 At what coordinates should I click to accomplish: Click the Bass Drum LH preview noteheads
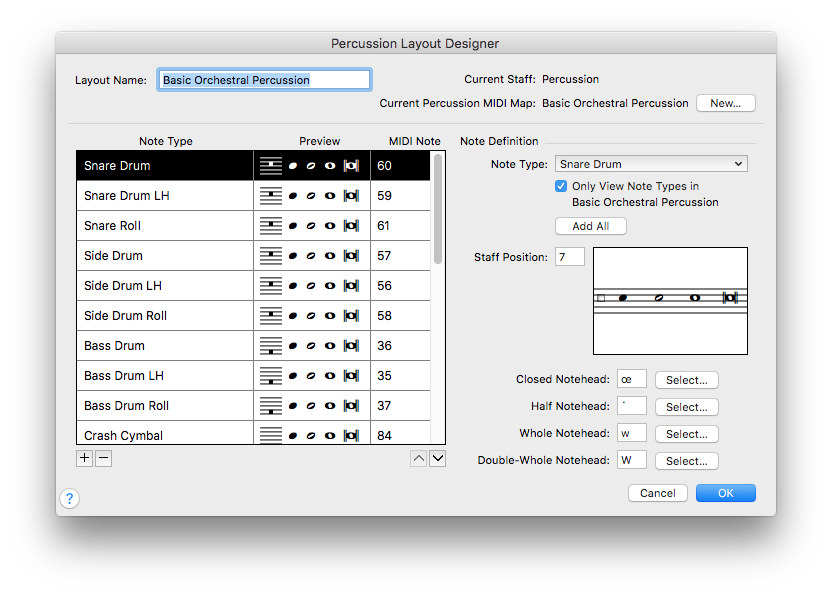[312, 376]
